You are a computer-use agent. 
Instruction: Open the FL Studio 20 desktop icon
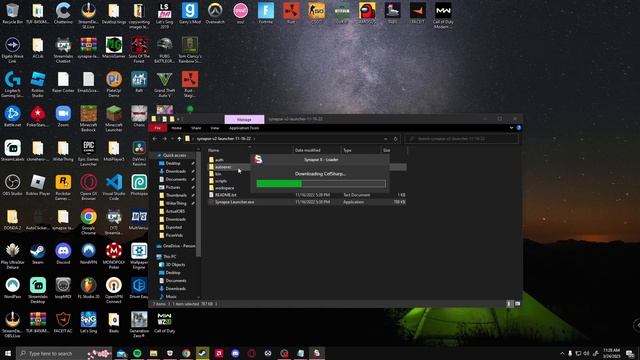(x=88, y=288)
